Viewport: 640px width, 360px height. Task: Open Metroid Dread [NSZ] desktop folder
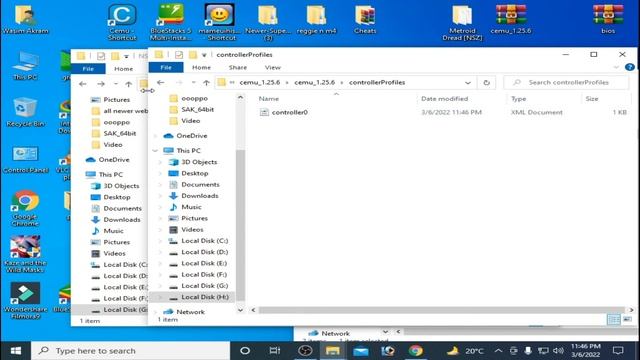[x=462, y=22]
